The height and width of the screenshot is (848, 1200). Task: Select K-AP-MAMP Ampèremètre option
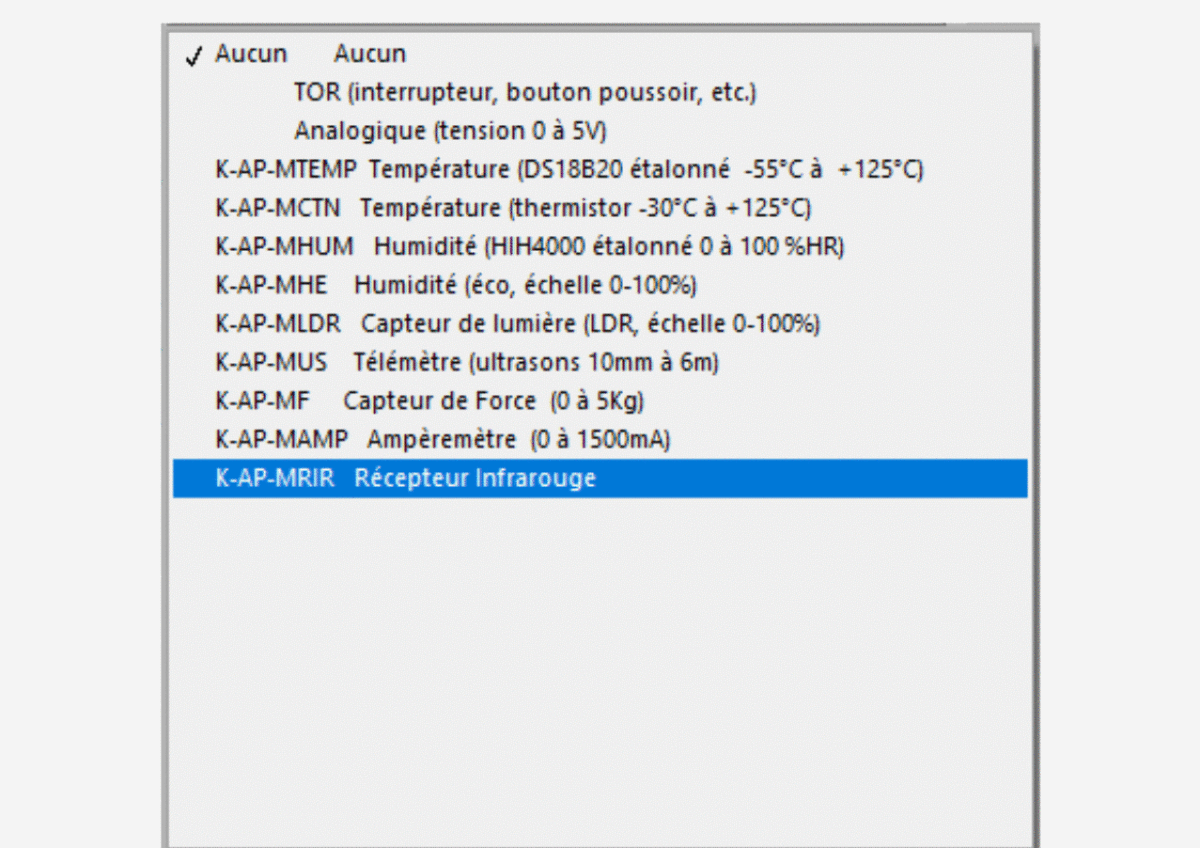tap(442, 439)
